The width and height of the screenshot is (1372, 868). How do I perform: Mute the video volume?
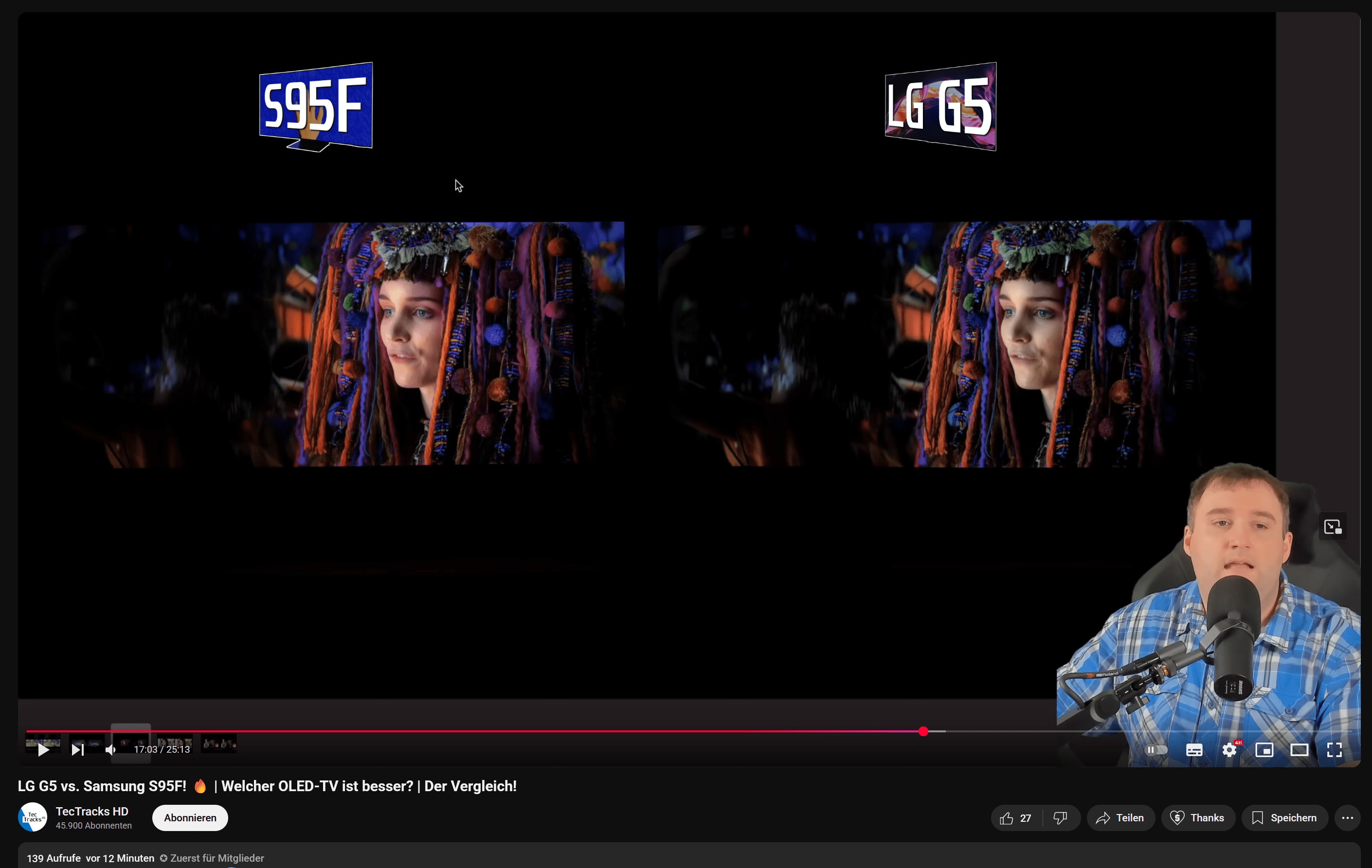[110, 749]
